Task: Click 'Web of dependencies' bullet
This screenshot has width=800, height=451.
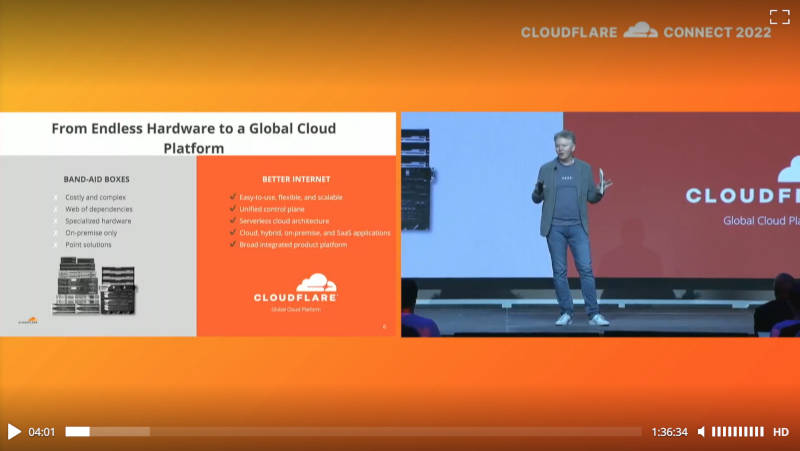Action: pyautogui.click(x=98, y=209)
